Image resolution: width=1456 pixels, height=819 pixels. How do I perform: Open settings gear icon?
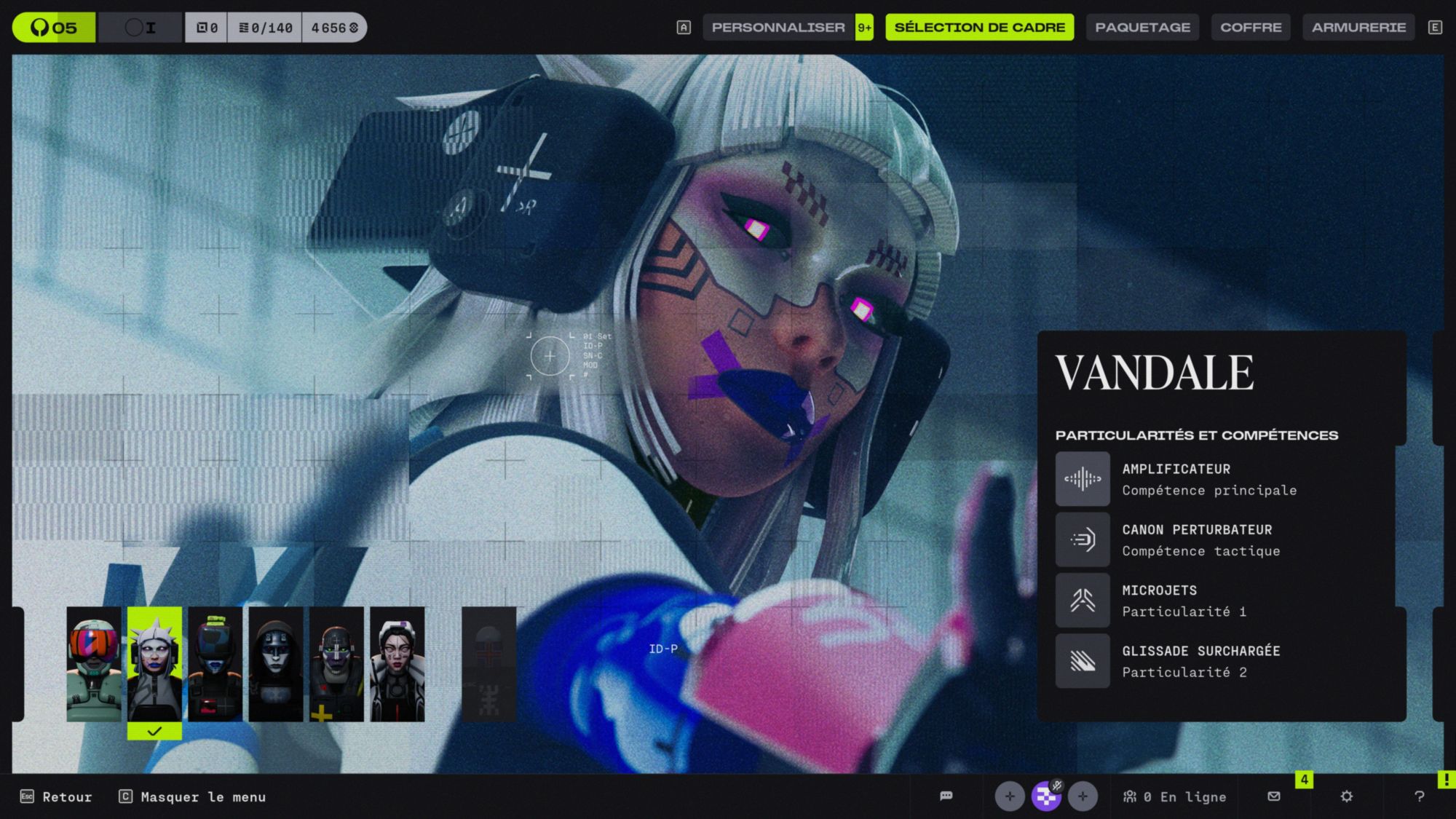point(1346,796)
